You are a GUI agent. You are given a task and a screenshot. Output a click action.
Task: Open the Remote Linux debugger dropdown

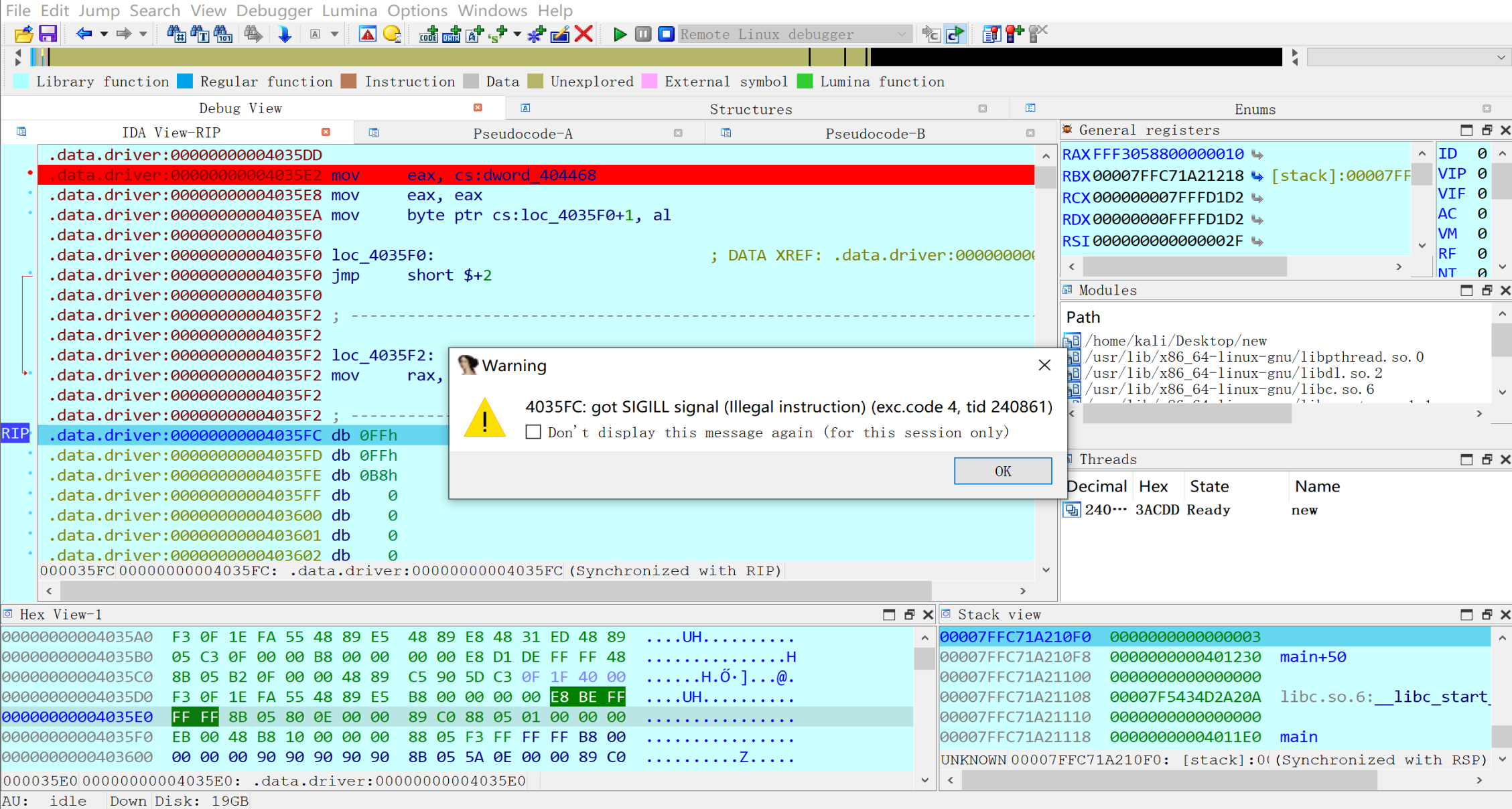click(x=795, y=33)
